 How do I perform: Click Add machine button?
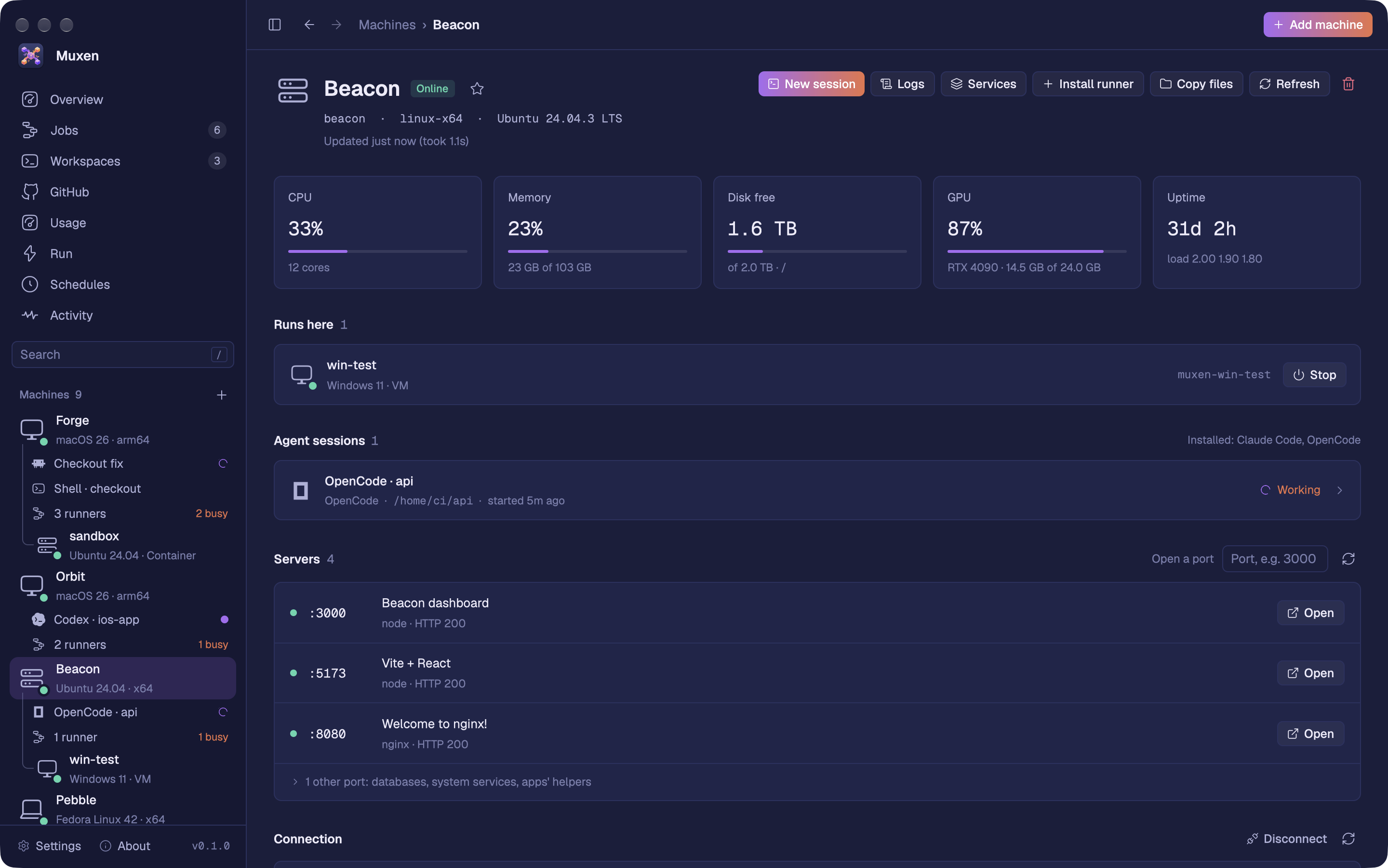(x=1317, y=25)
